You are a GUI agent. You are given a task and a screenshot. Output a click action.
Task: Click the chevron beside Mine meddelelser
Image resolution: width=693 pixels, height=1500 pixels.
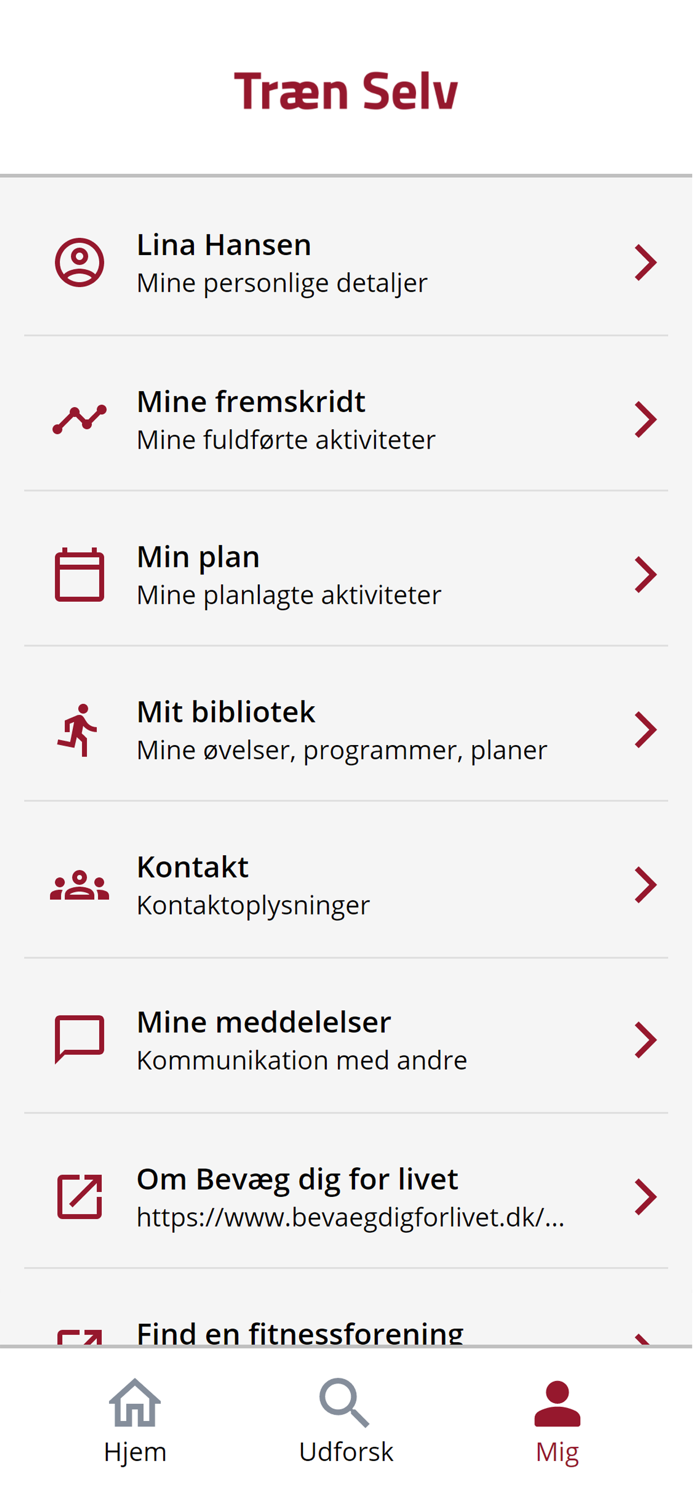pos(647,1038)
